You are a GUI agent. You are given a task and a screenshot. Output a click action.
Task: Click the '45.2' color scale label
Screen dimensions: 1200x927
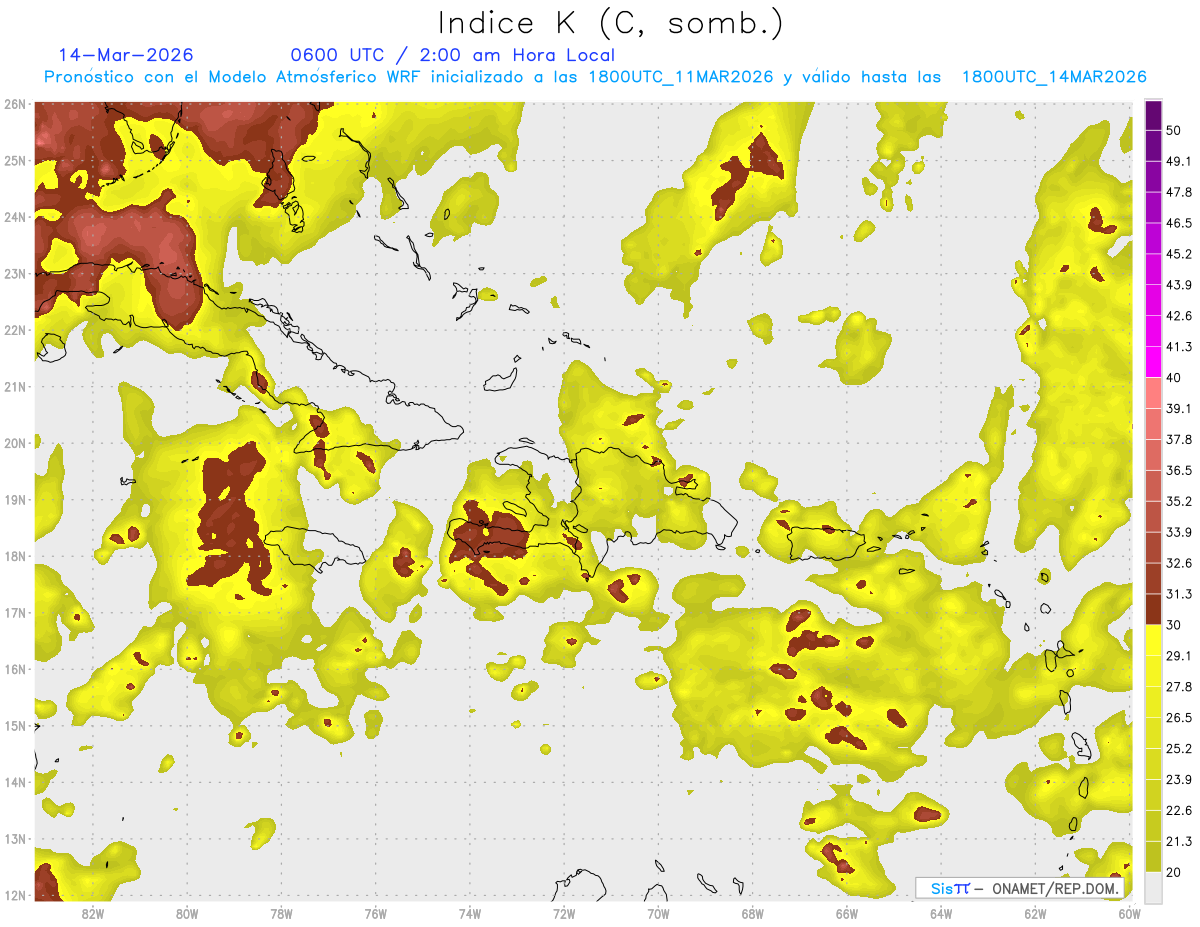(1178, 254)
